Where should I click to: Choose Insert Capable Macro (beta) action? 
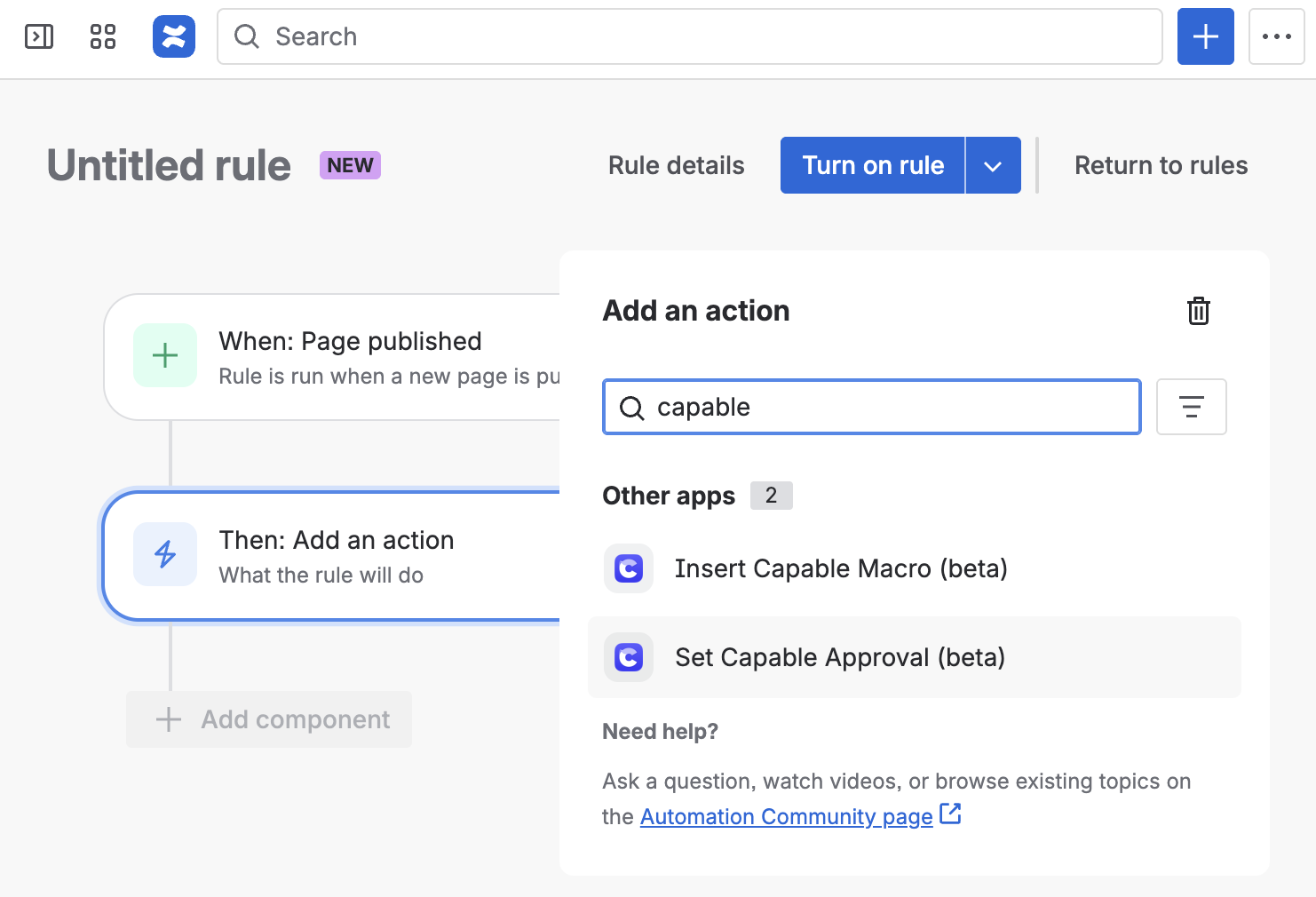coord(840,568)
